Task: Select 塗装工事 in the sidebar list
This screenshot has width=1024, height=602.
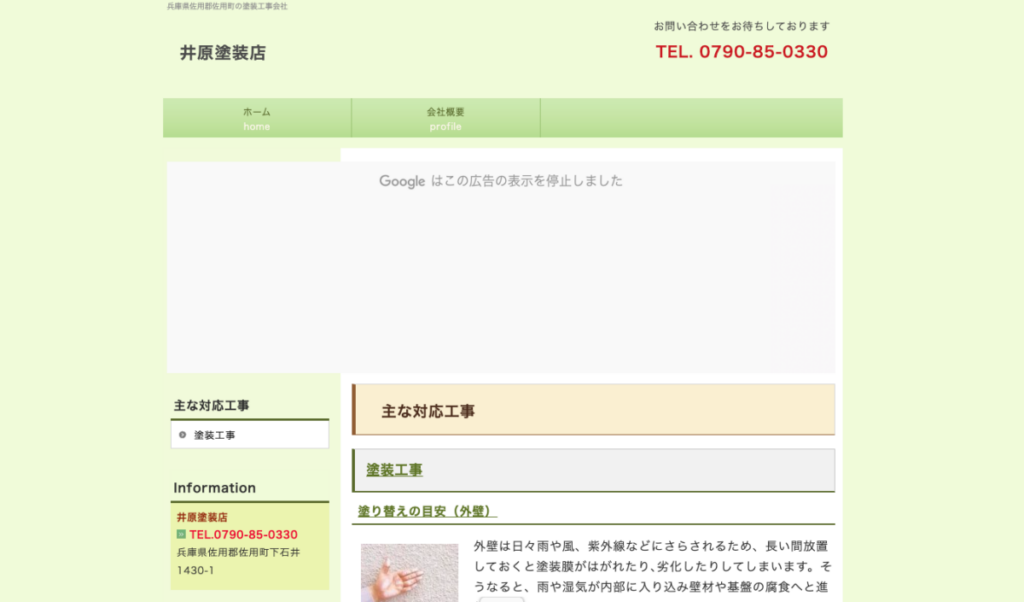Action: coord(215,436)
